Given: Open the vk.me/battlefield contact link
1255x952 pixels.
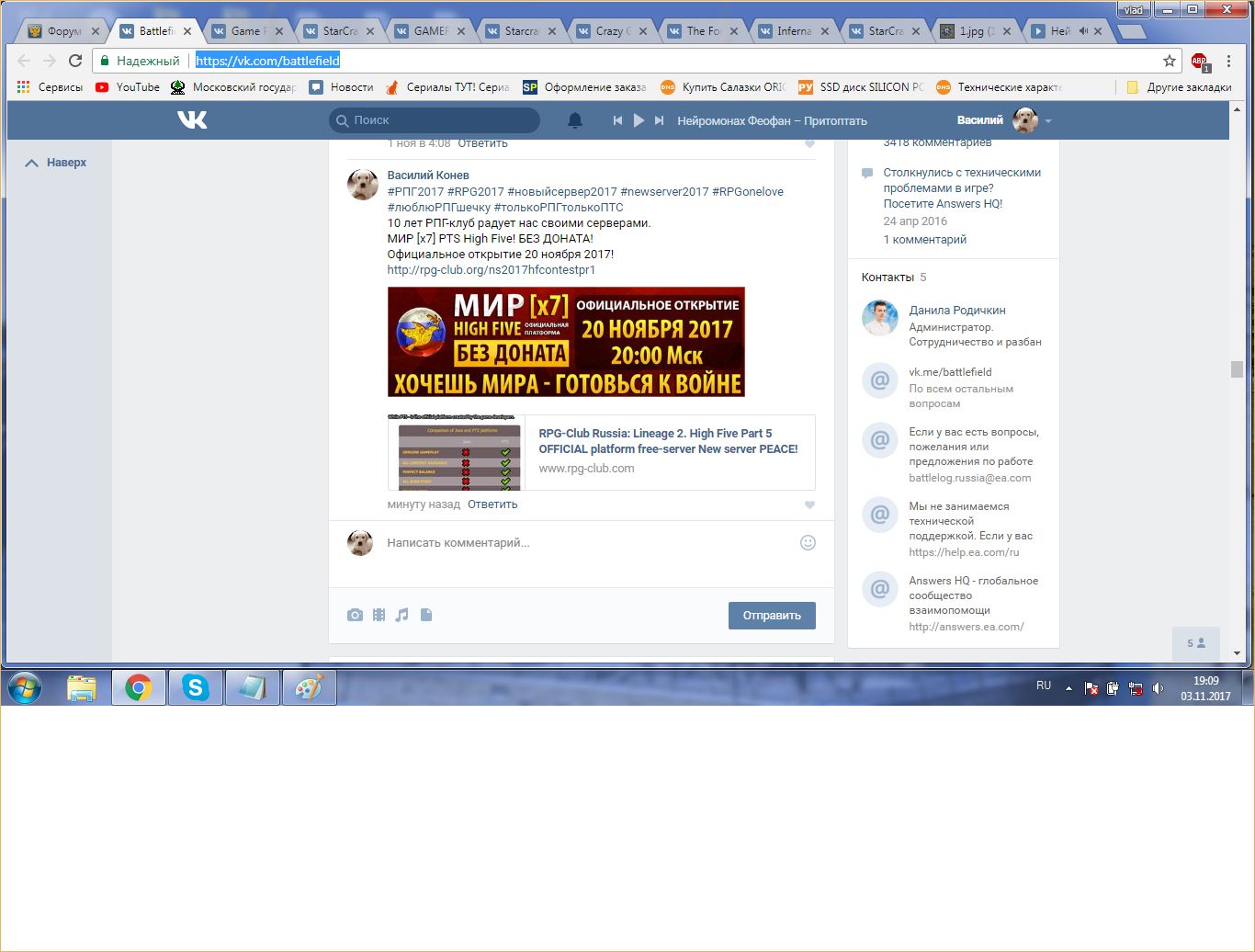Looking at the screenshot, I should click(950, 372).
